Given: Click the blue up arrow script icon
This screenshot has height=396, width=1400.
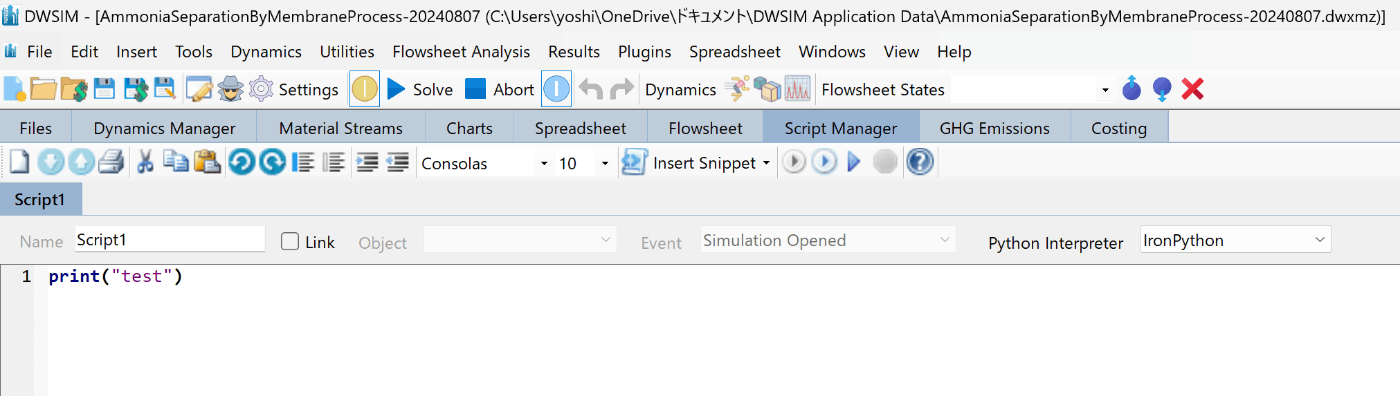Looking at the screenshot, I should point(81,162).
